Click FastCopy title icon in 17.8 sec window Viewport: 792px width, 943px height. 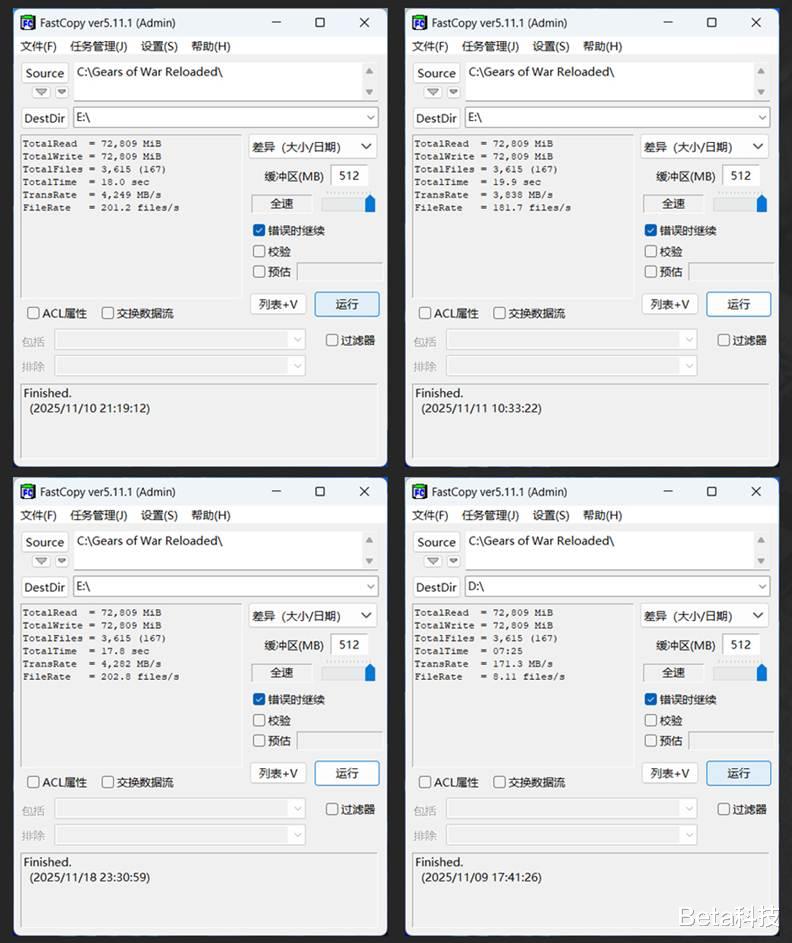[x=28, y=492]
